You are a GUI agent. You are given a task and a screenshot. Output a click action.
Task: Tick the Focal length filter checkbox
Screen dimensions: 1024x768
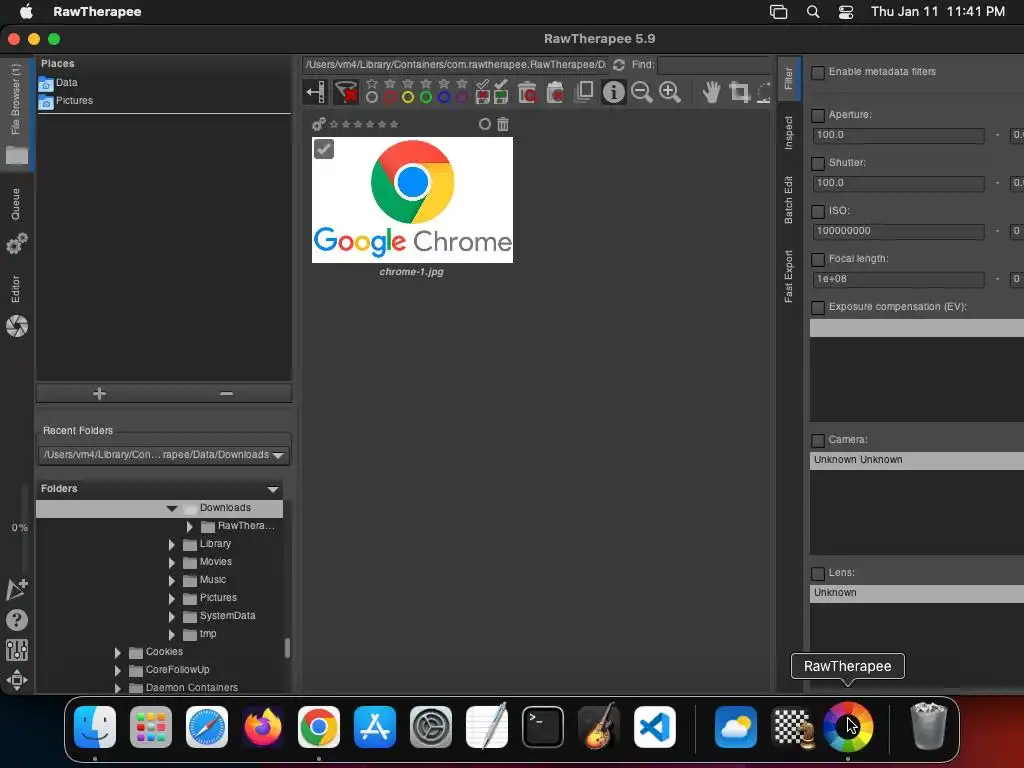click(818, 259)
